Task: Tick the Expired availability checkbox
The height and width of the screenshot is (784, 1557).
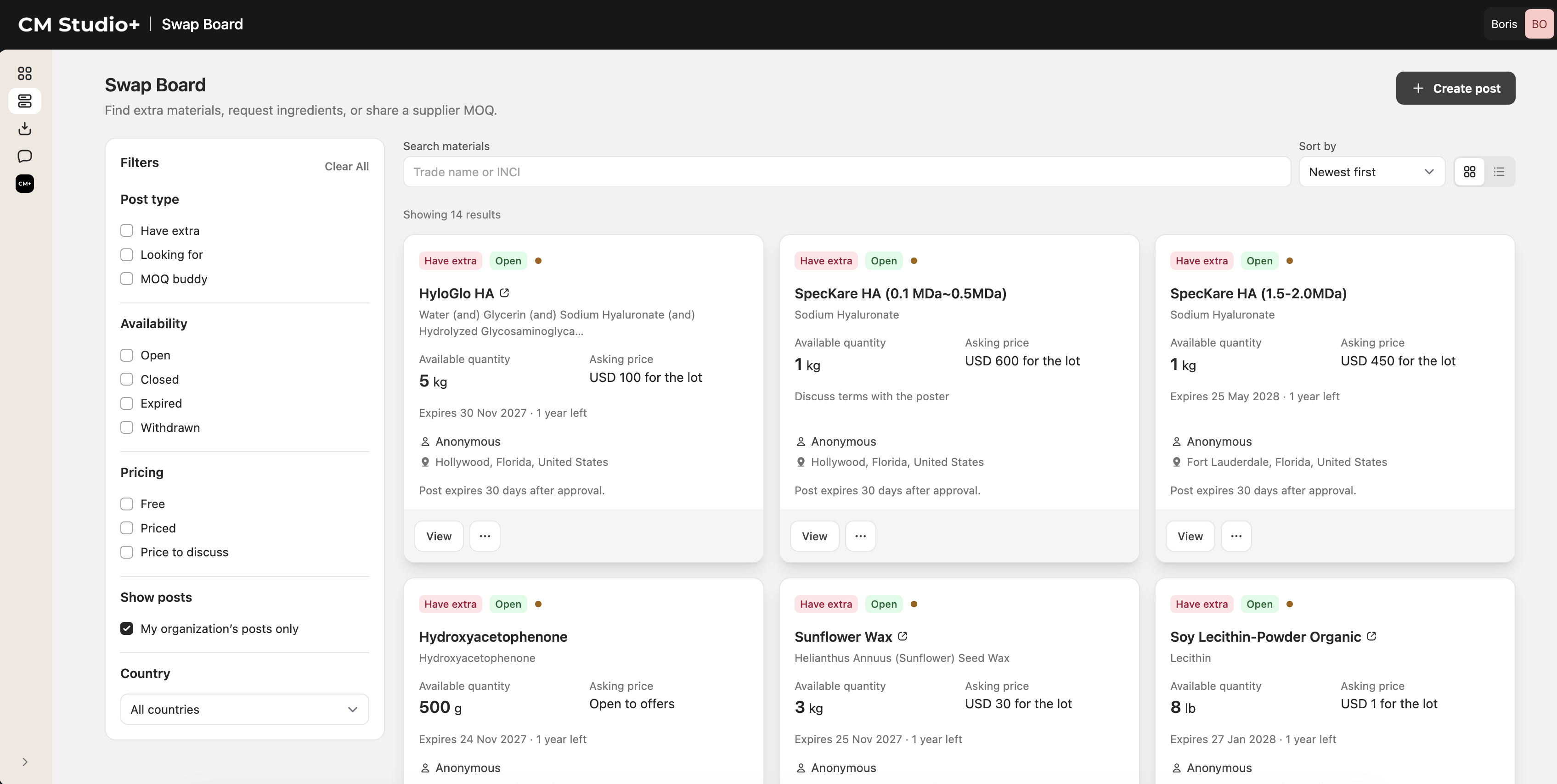Action: [x=126, y=403]
